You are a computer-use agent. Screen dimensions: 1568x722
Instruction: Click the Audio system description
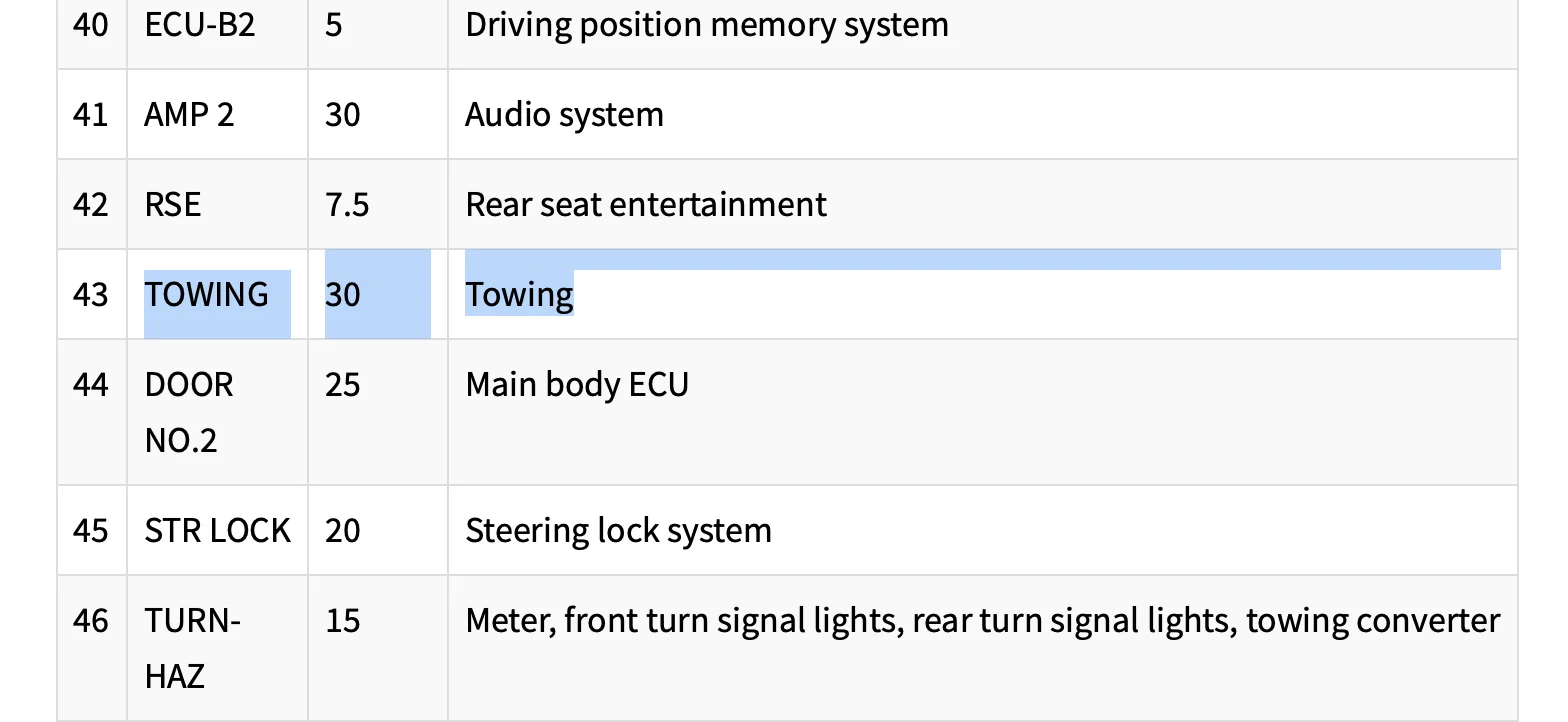(564, 114)
